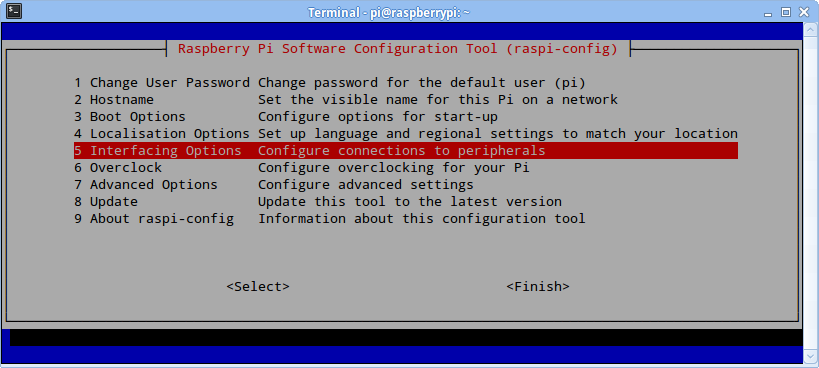Open the Overclock entry

pyautogui.click(x=406, y=168)
